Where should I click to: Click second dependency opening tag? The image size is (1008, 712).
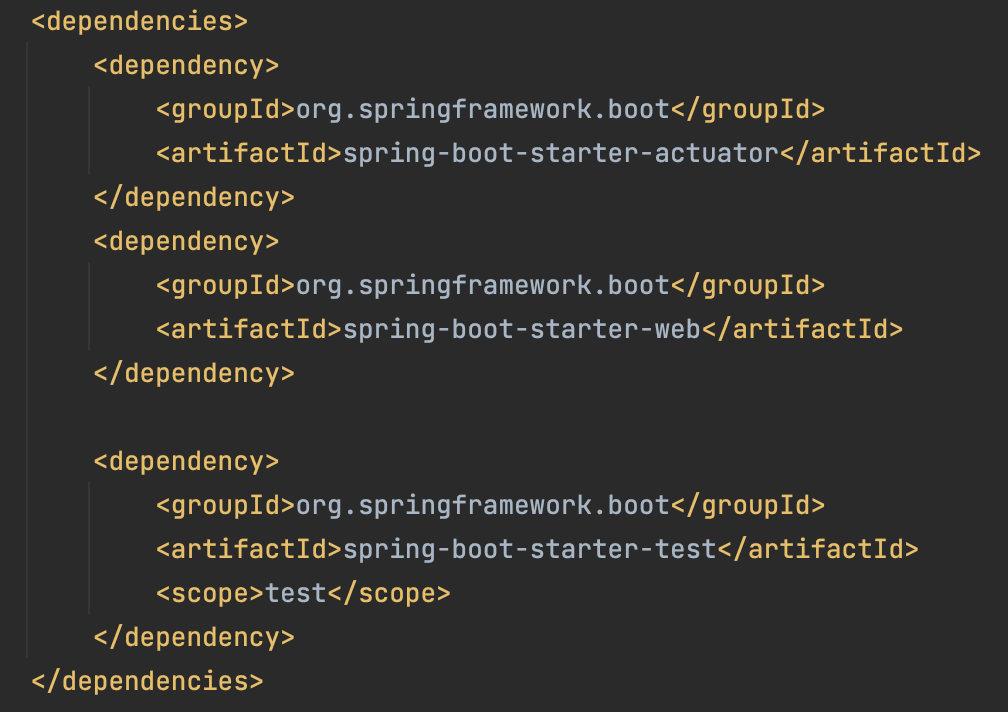click(x=186, y=242)
